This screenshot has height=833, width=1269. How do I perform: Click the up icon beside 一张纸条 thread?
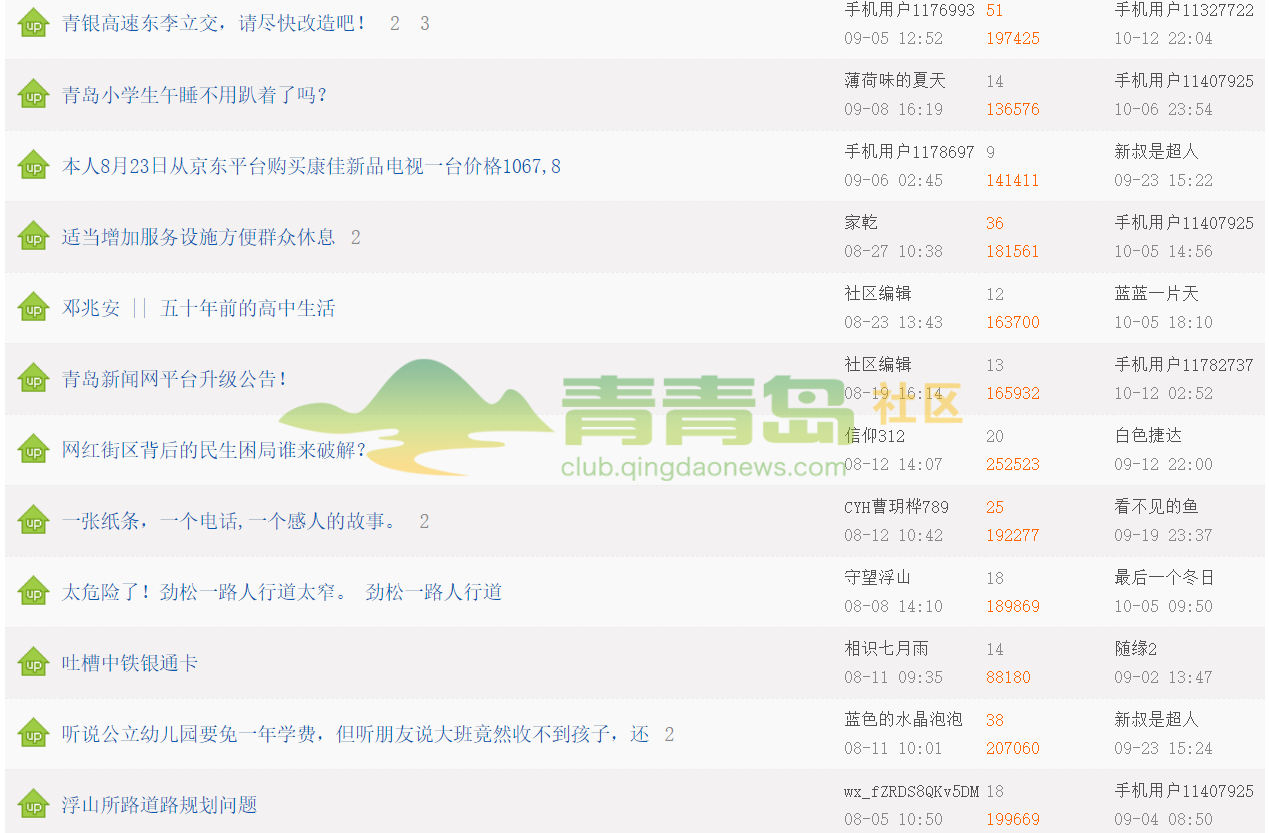tap(34, 521)
